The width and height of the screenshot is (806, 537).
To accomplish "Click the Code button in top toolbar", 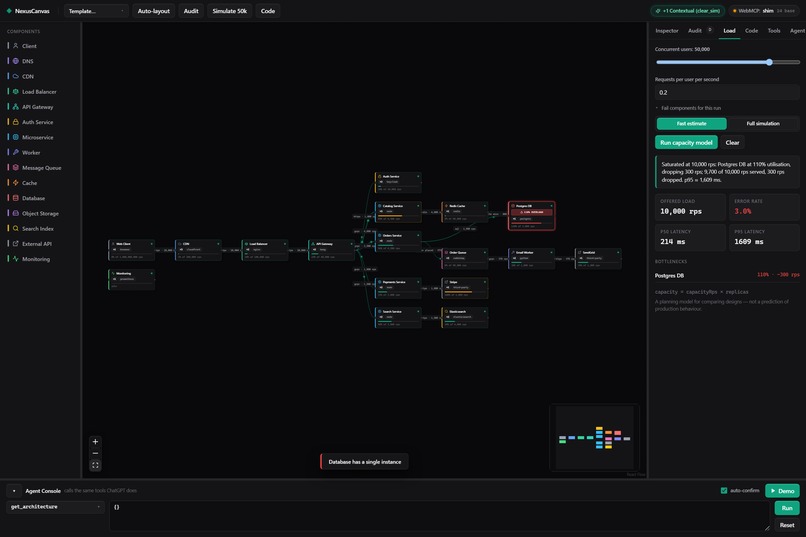I will (268, 11).
